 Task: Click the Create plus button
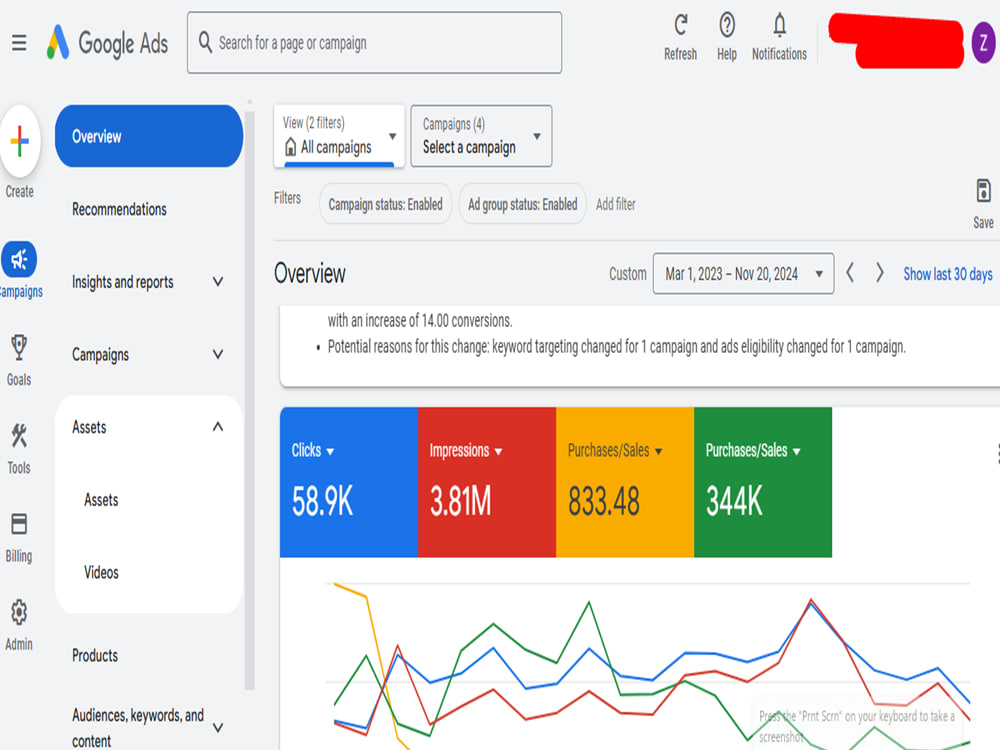tap(20, 141)
